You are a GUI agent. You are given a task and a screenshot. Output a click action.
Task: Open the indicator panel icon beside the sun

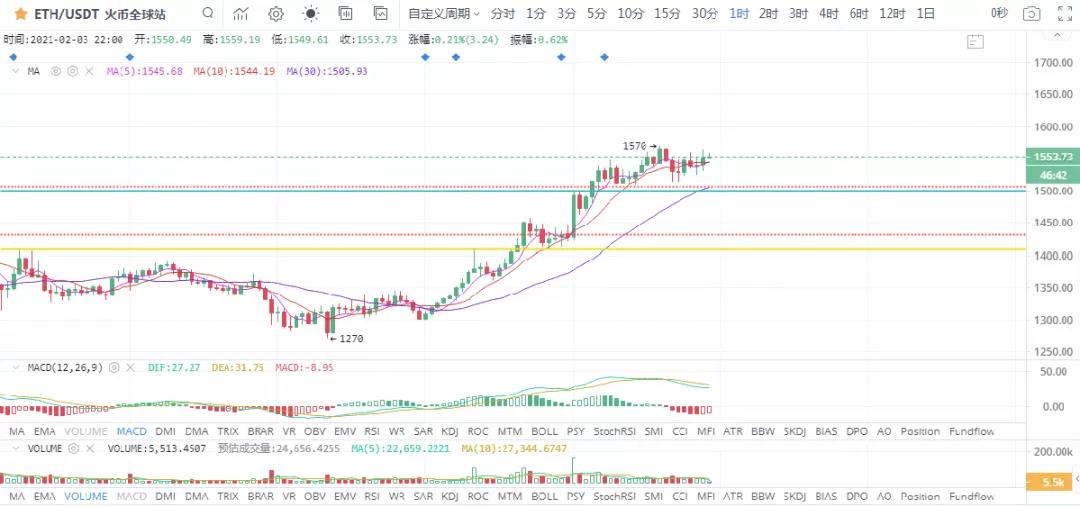pyautogui.click(x=346, y=12)
